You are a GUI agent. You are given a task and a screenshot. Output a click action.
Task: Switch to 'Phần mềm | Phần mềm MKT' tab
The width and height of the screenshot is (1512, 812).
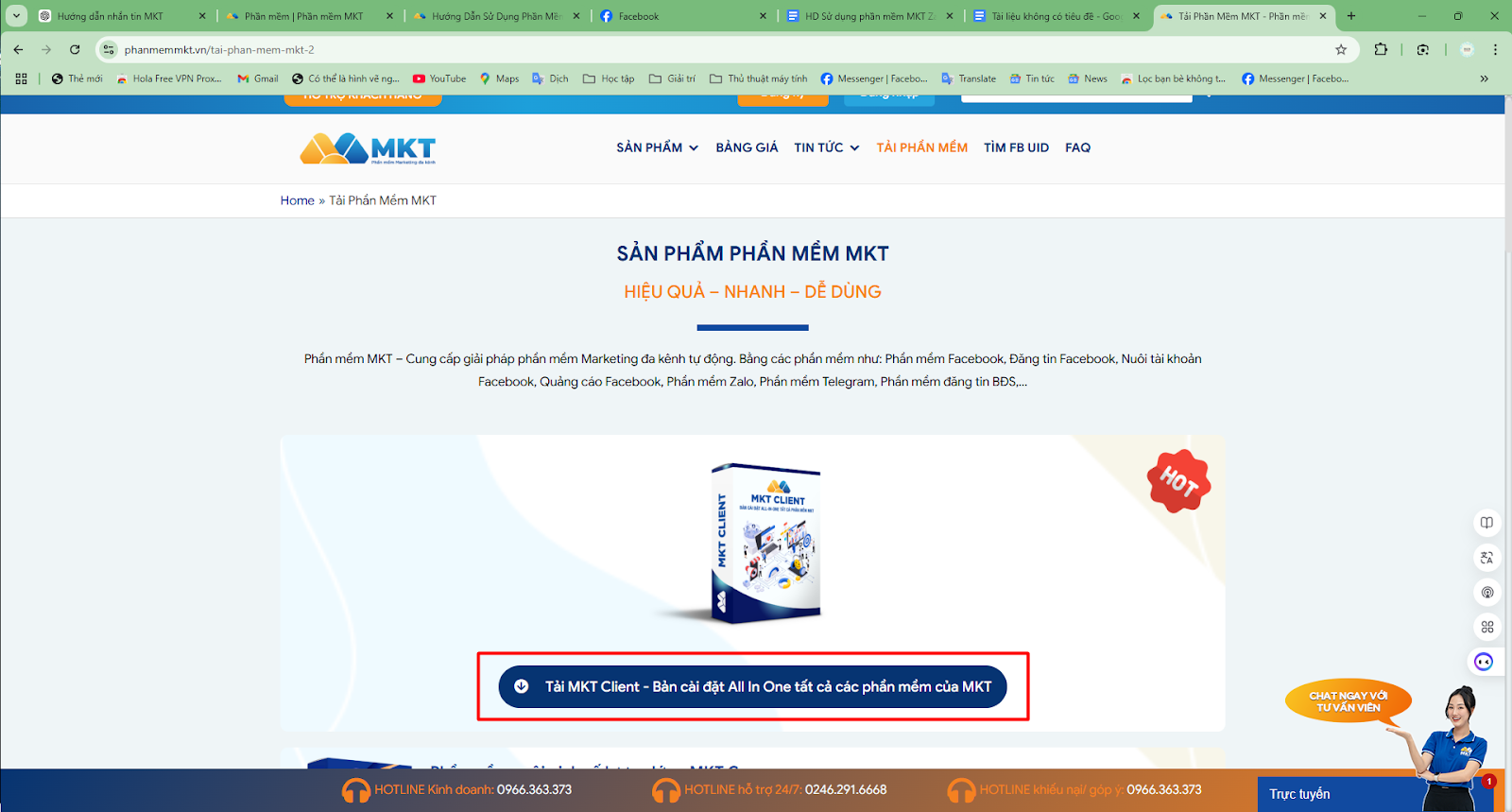309,16
